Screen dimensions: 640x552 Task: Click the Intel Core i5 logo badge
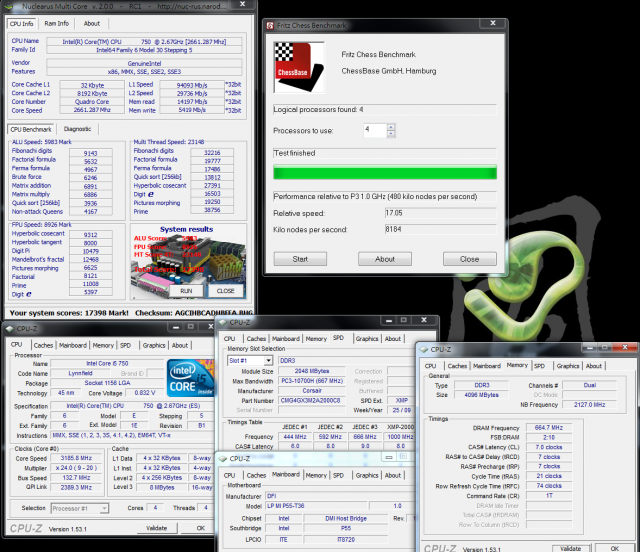190,378
